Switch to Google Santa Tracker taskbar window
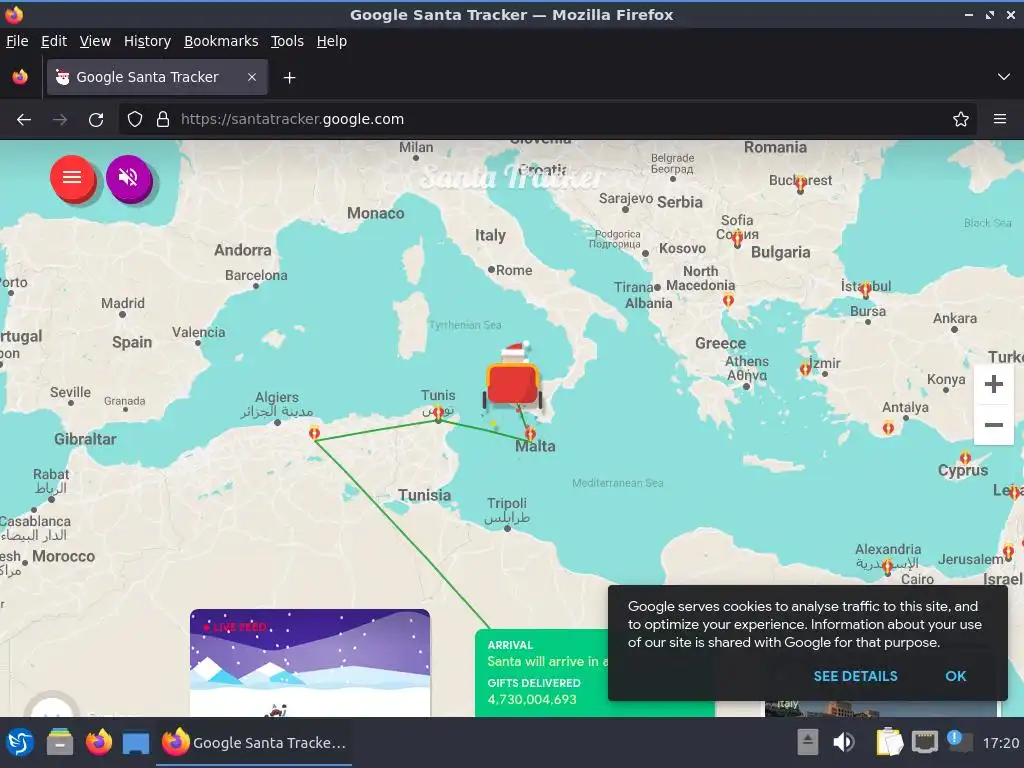The image size is (1024, 768). click(255, 743)
